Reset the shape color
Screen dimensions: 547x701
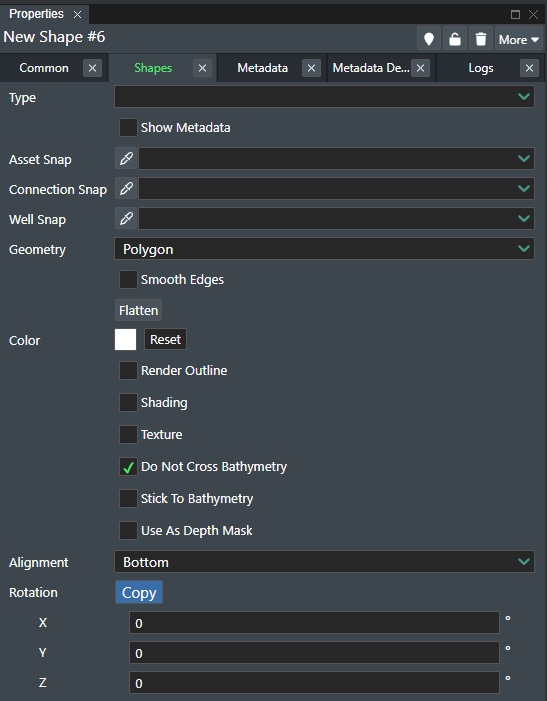tap(165, 339)
